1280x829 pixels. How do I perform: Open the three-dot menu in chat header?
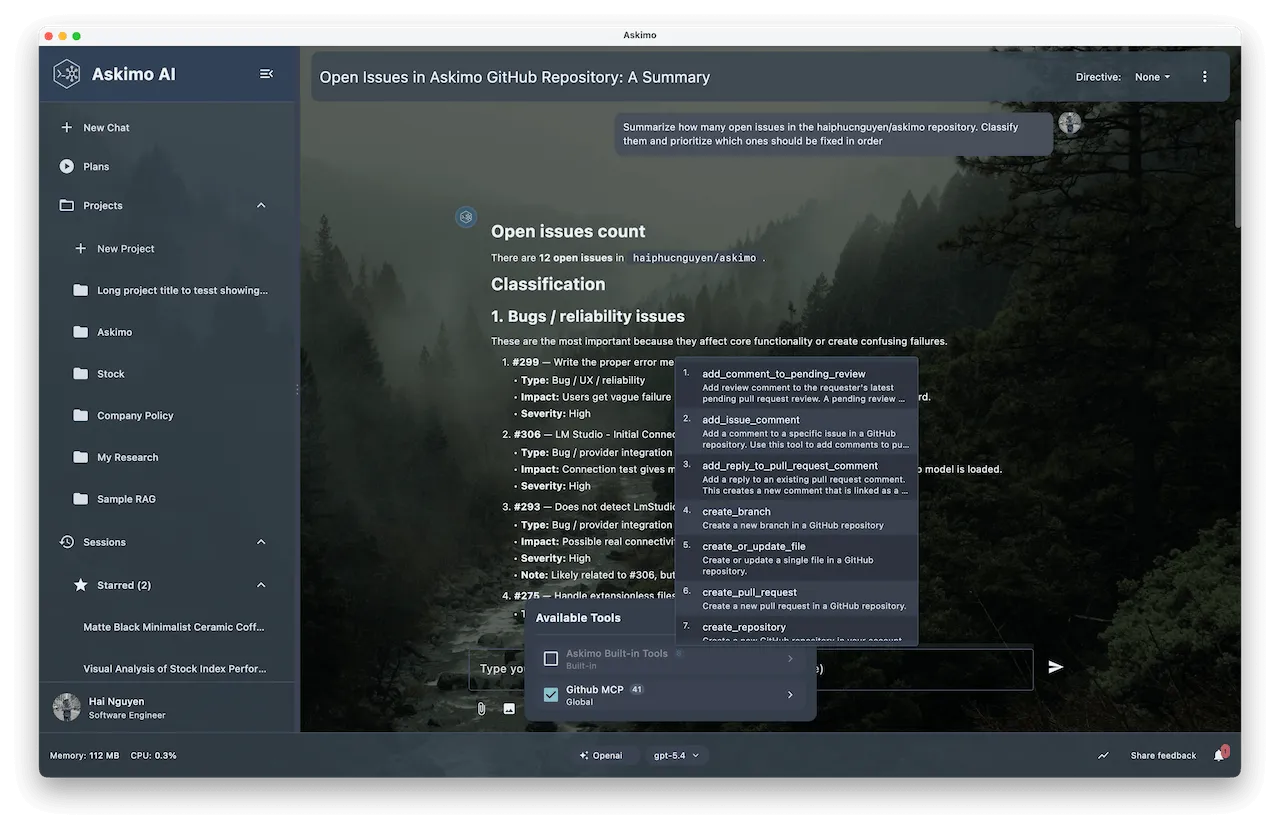[x=1204, y=77]
